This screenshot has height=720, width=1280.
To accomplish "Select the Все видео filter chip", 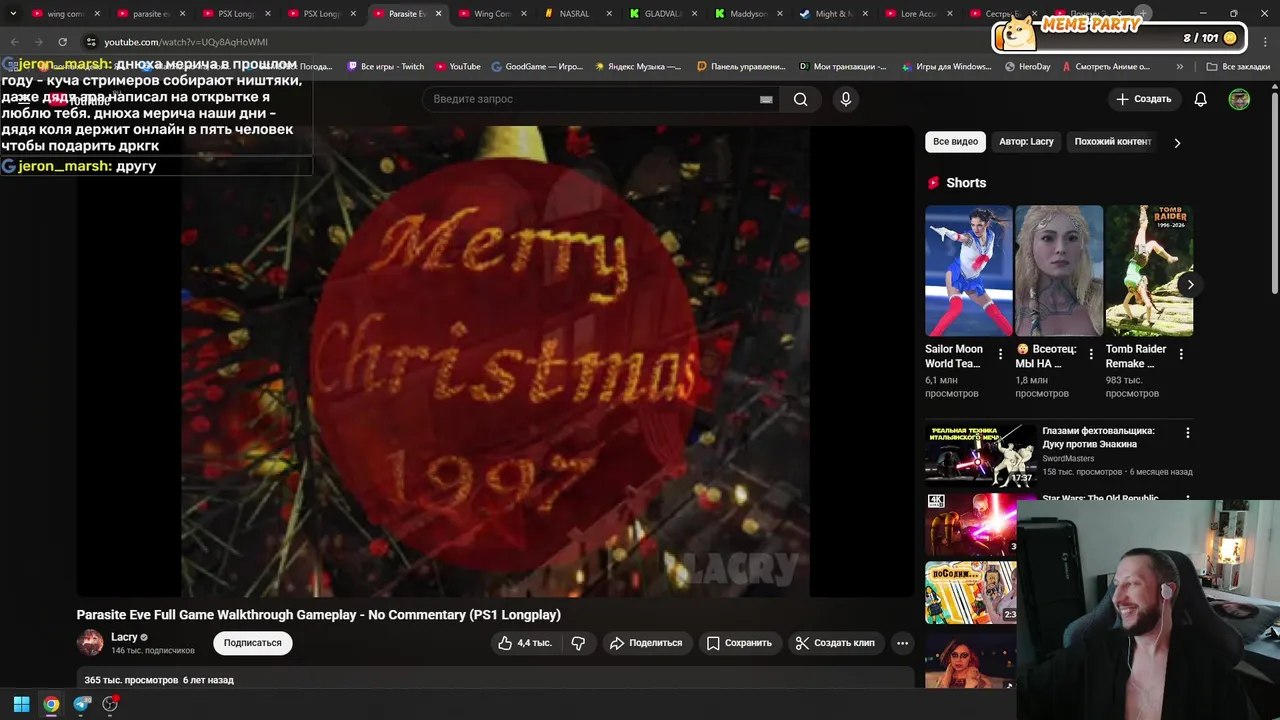I will pos(955,142).
